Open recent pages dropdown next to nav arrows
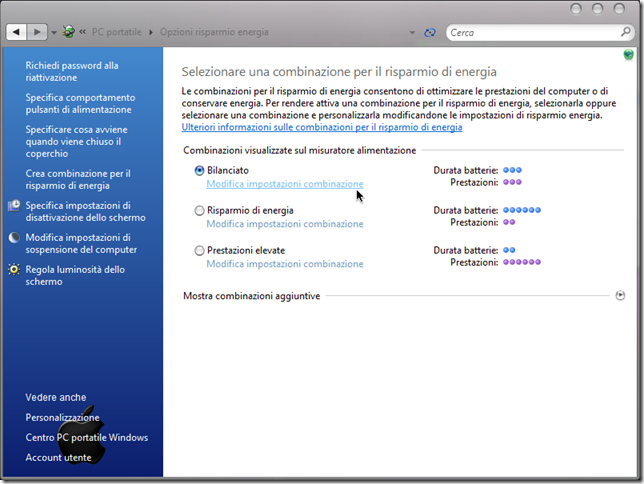The height and width of the screenshot is (484, 644). (54, 32)
